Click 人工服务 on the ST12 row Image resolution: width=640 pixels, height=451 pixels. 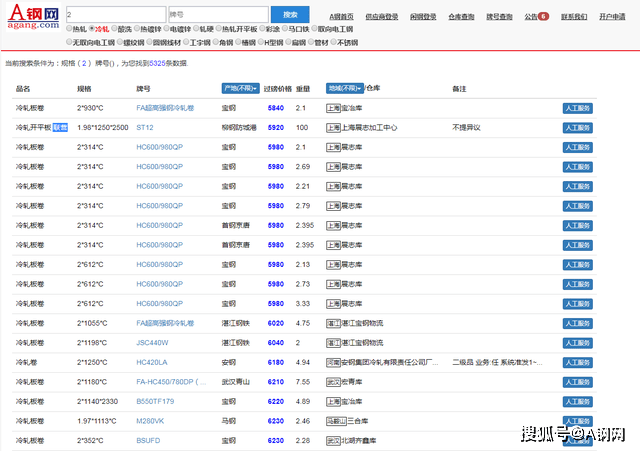(x=578, y=128)
